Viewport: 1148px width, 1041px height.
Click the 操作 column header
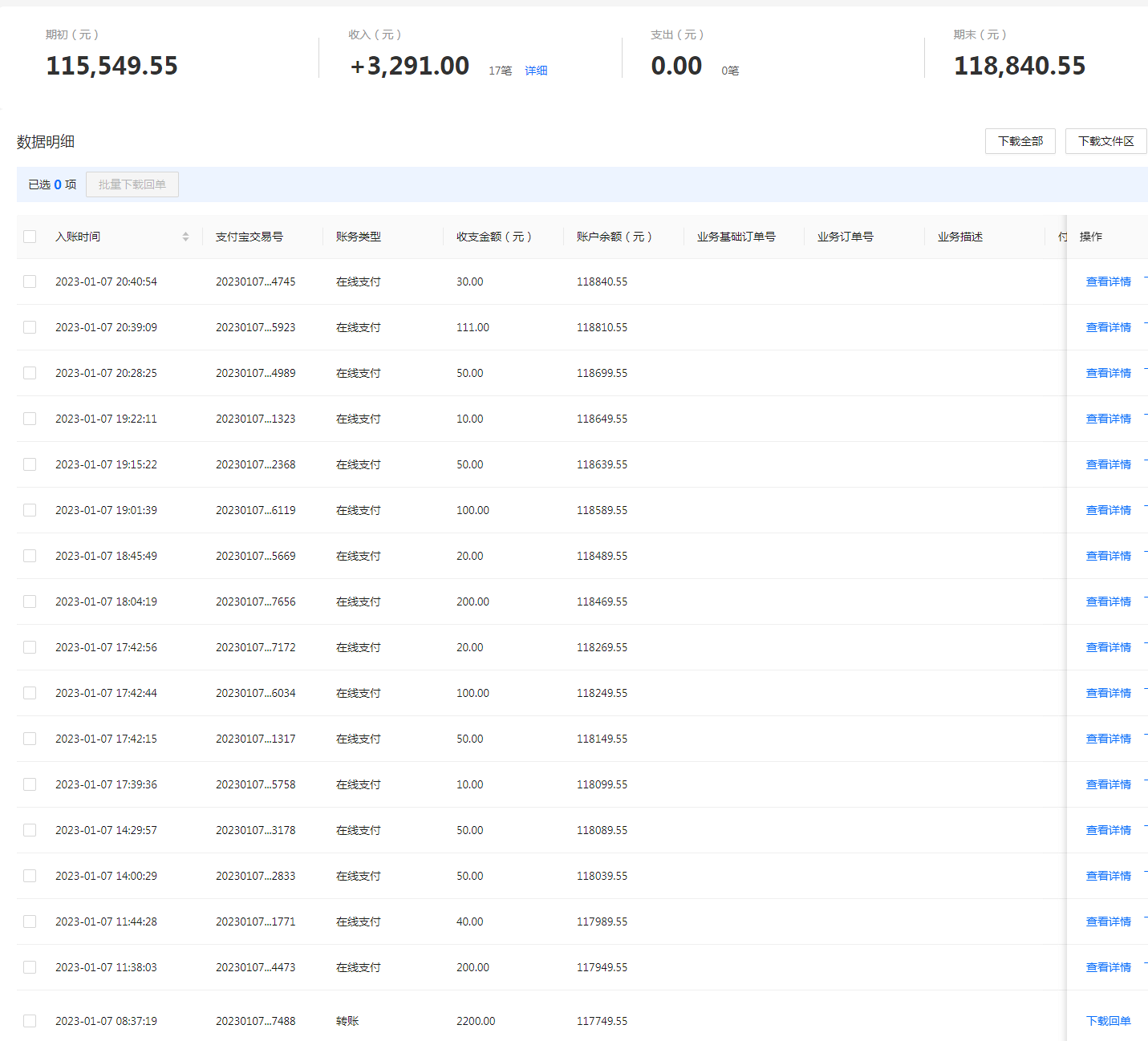[1091, 237]
